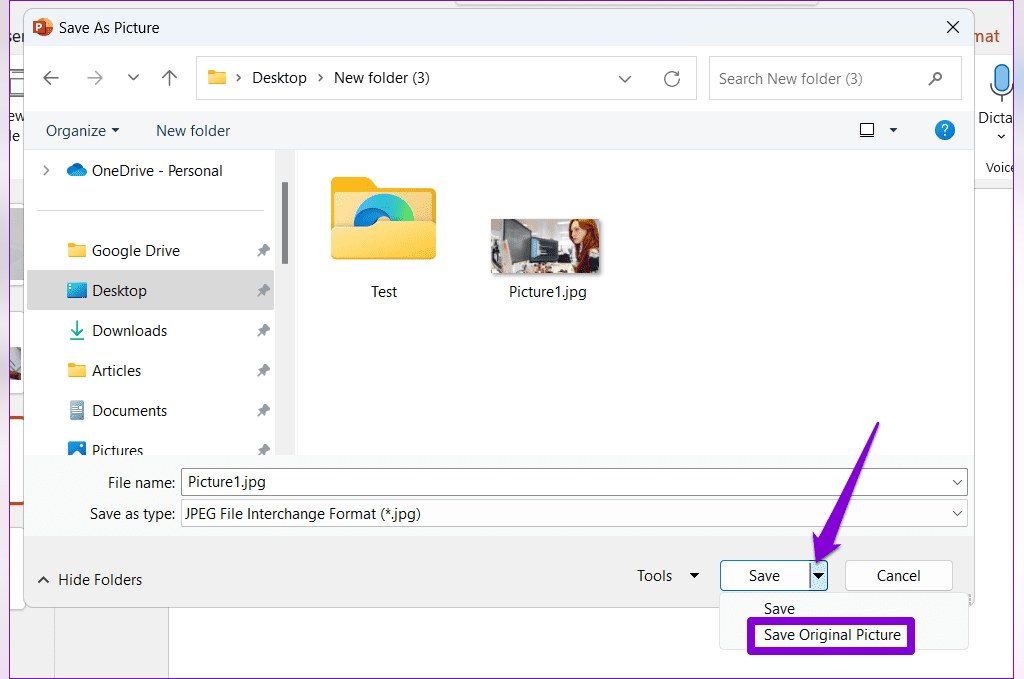
Task: Select New folder (3) breadcrumb
Action: (382, 78)
